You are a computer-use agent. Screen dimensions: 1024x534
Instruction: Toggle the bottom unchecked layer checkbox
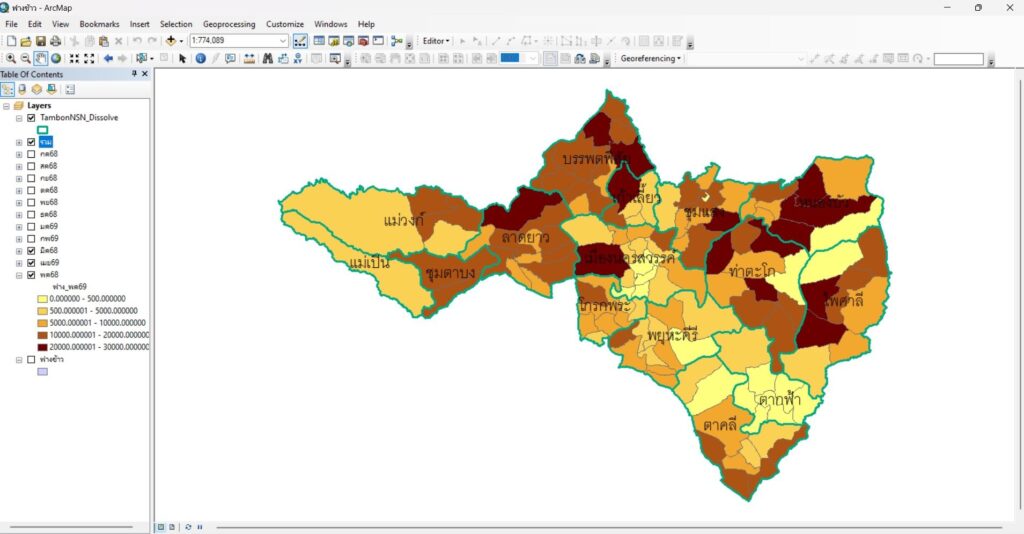31,358
